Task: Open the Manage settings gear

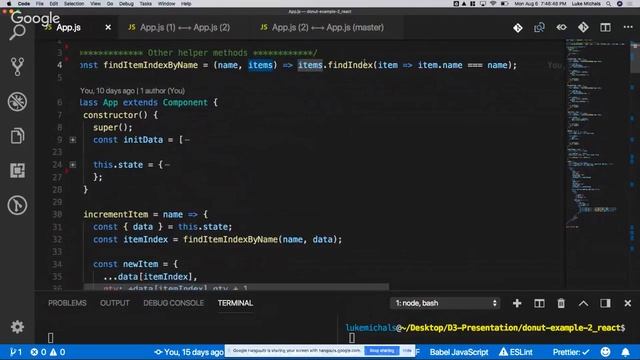Action: (17, 327)
